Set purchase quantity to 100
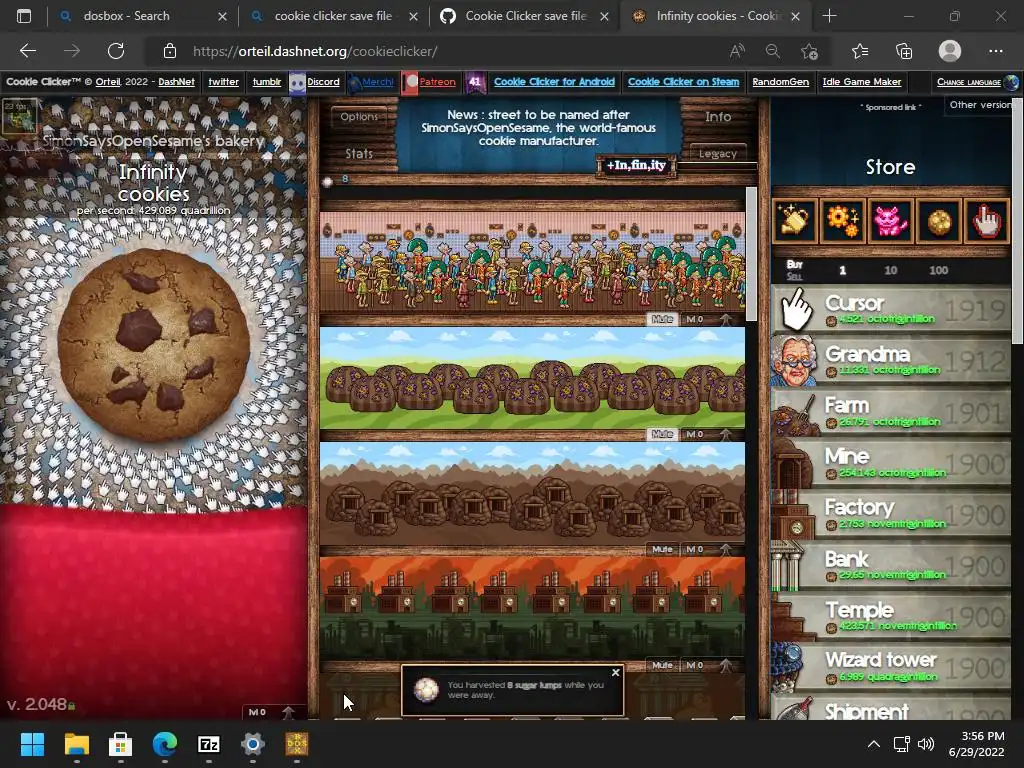1024x768 pixels. tap(938, 270)
